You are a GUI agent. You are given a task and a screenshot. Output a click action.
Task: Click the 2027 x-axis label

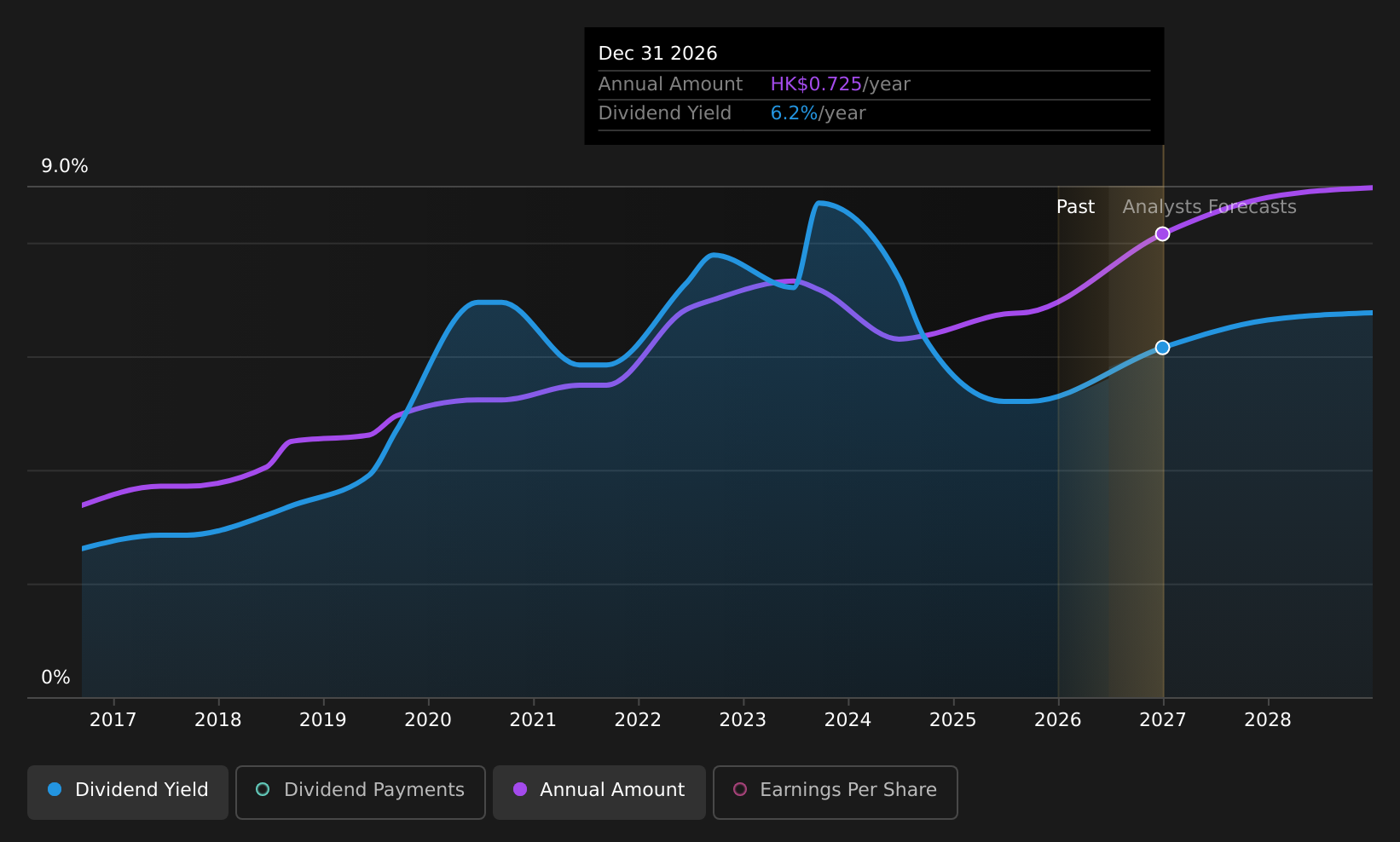(1163, 720)
